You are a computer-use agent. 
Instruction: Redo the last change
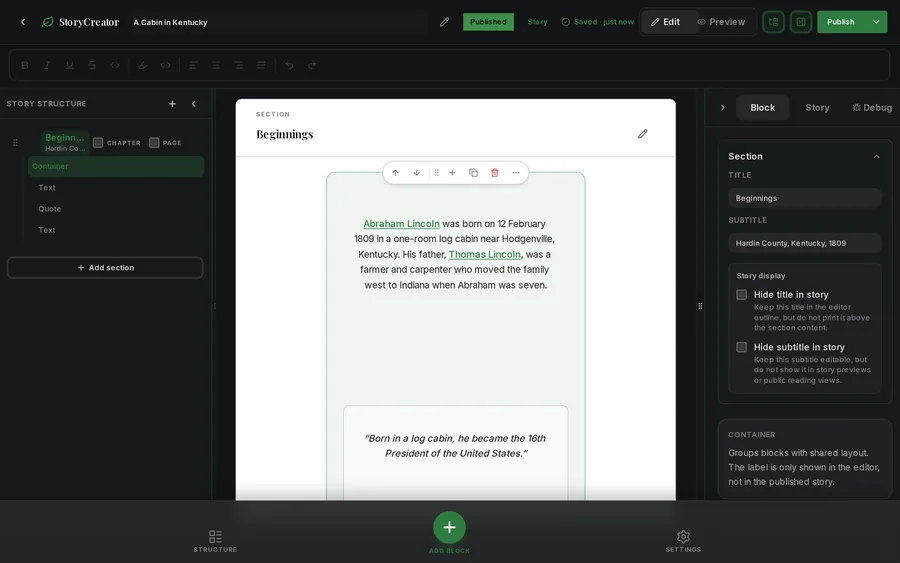point(312,65)
